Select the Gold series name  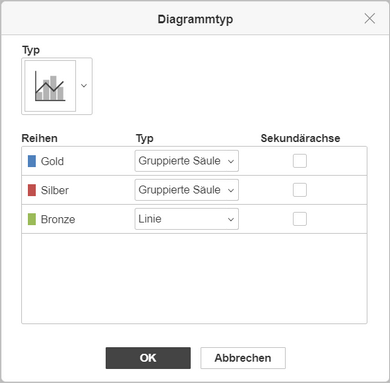click(52, 161)
